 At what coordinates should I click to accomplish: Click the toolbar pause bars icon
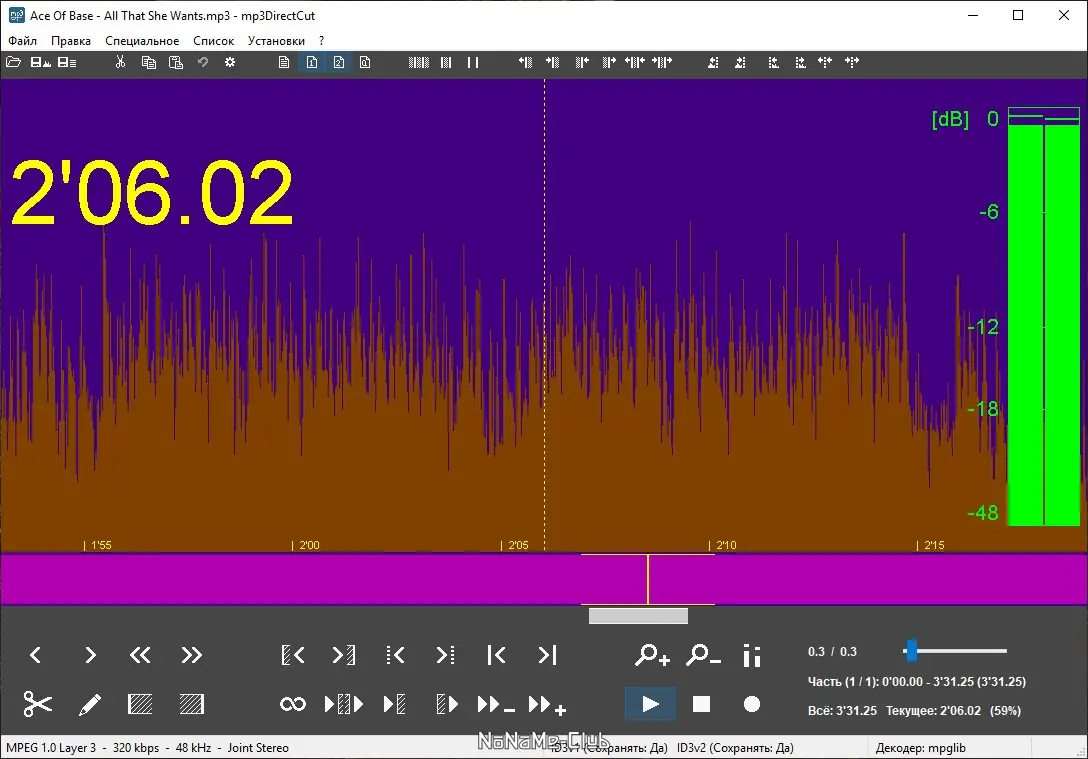pyautogui.click(x=473, y=62)
